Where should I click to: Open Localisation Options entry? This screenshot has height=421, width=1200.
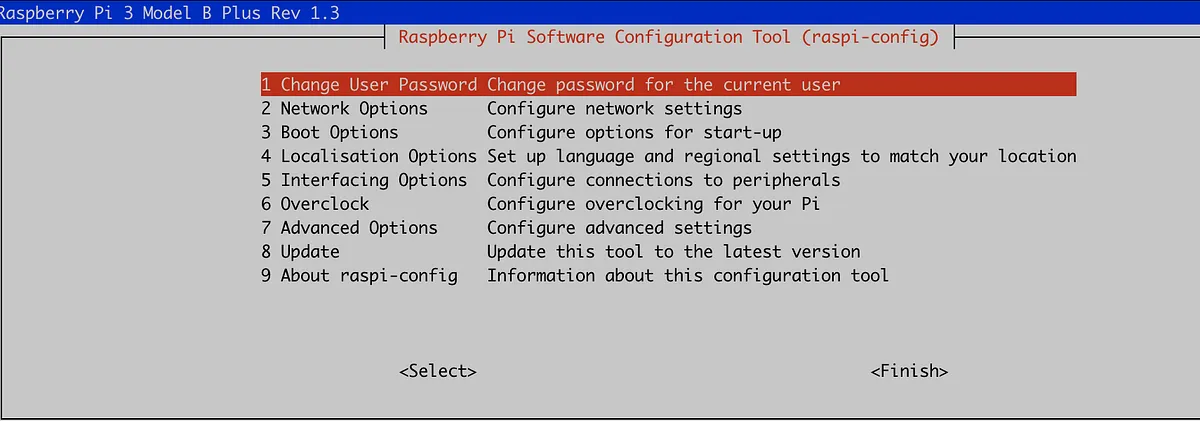click(x=368, y=156)
